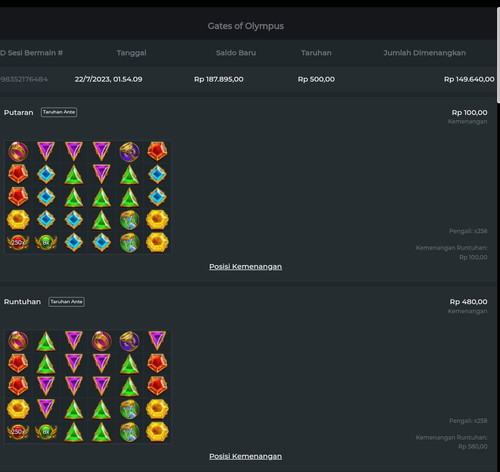Click the Rp 100,00 Kemenangan amount beside Putaran
500x472 pixels.
[469, 113]
